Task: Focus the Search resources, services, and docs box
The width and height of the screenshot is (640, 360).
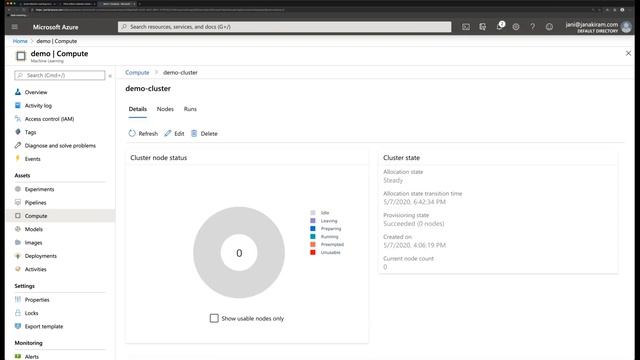Action: tap(284, 27)
